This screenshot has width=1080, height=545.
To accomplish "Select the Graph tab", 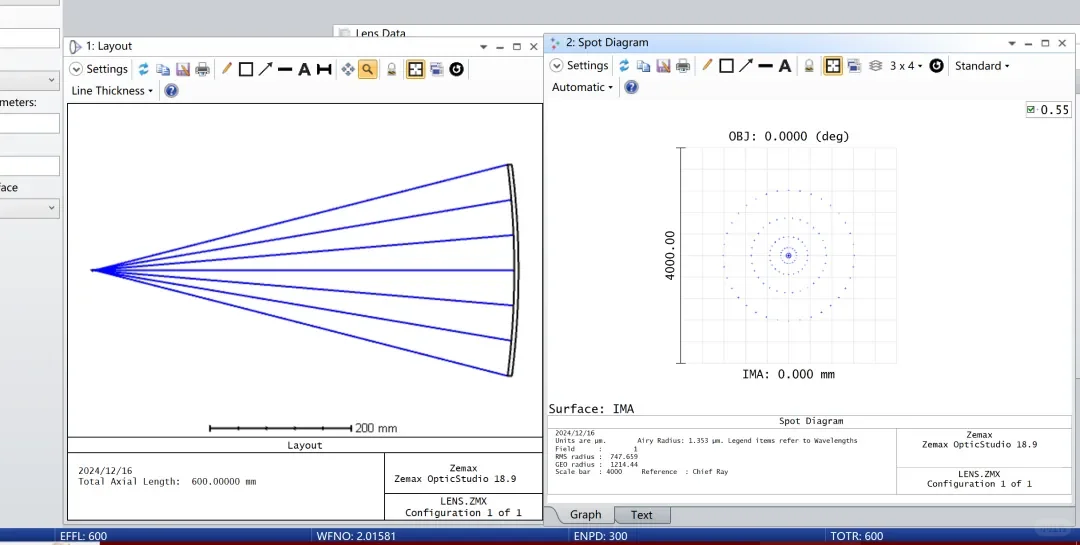I will [585, 515].
